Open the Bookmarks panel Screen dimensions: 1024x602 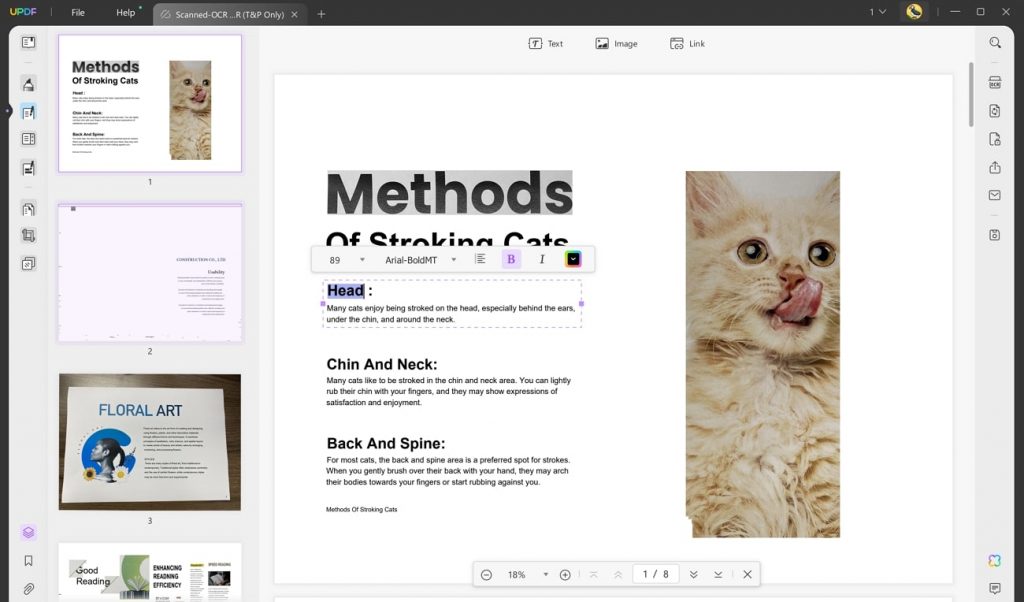28,559
